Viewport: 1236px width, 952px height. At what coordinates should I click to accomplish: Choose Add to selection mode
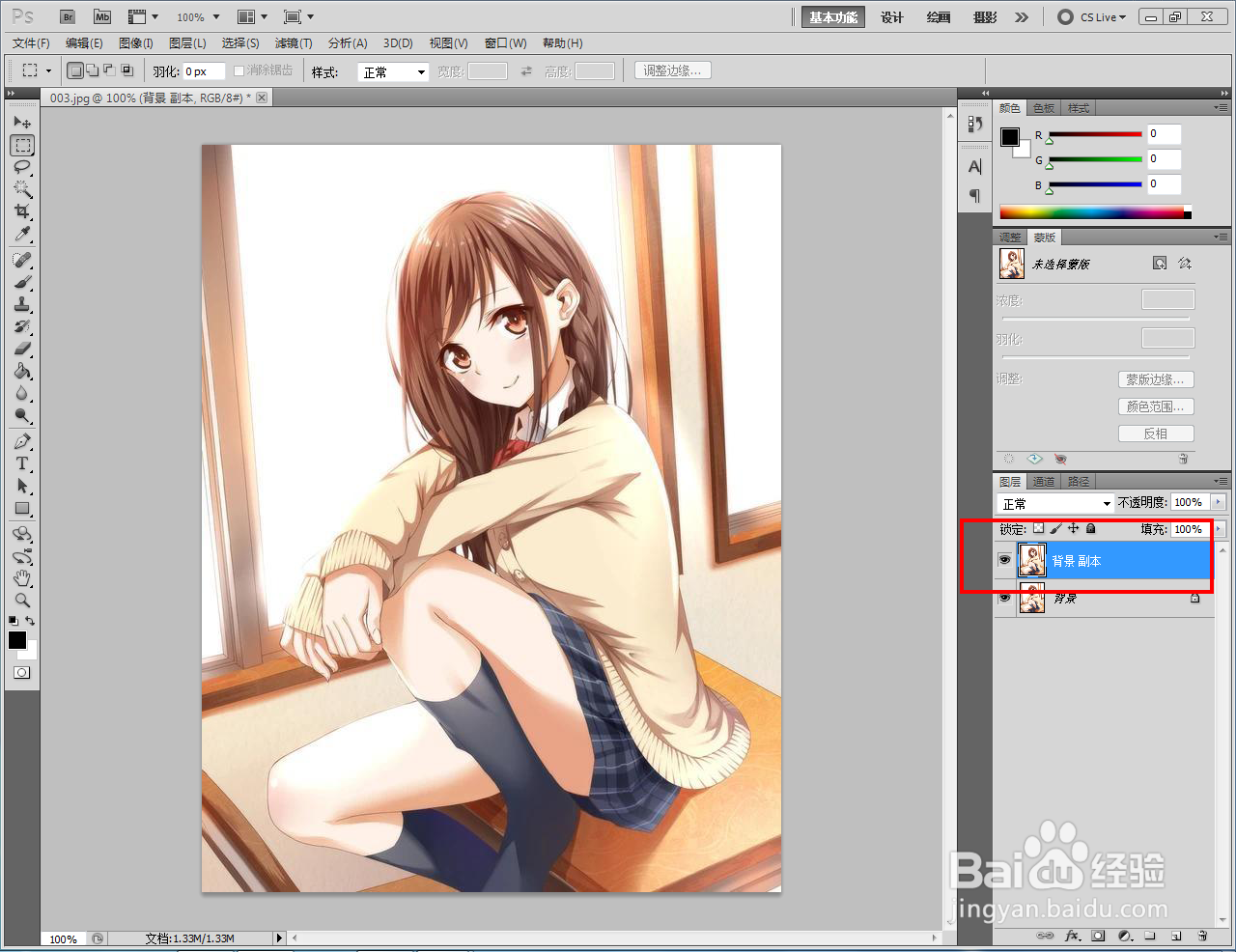coord(92,70)
